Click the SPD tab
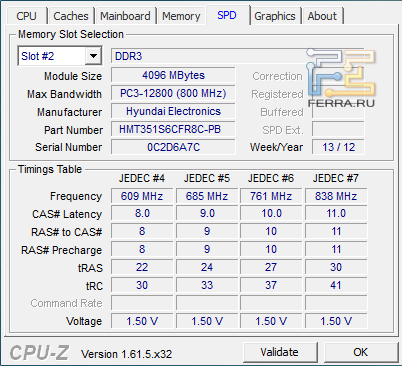The image size is (402, 366). click(227, 15)
